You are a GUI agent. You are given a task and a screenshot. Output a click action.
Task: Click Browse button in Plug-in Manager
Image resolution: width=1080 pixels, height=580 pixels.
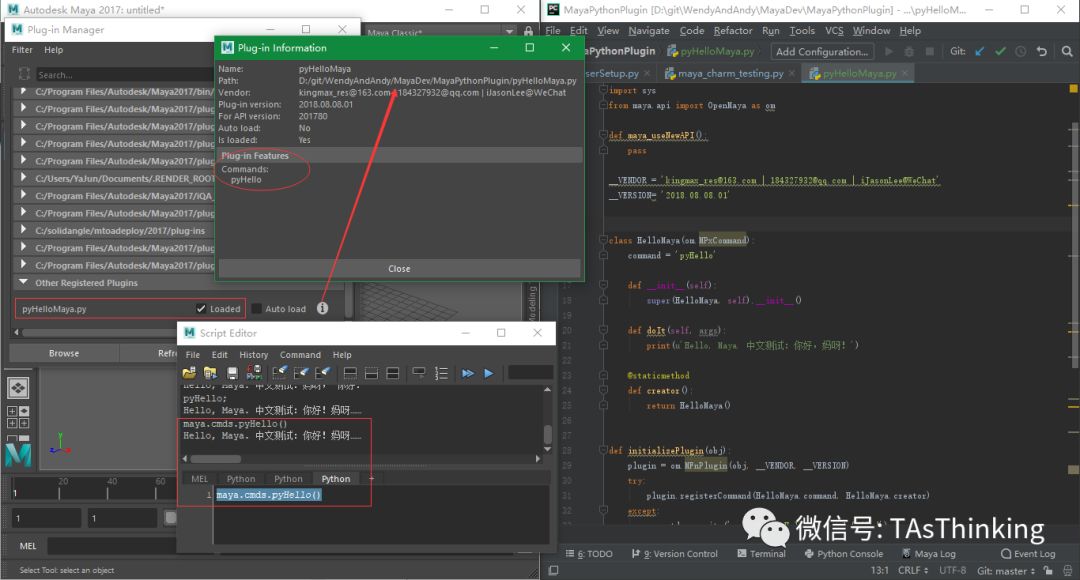pos(64,353)
